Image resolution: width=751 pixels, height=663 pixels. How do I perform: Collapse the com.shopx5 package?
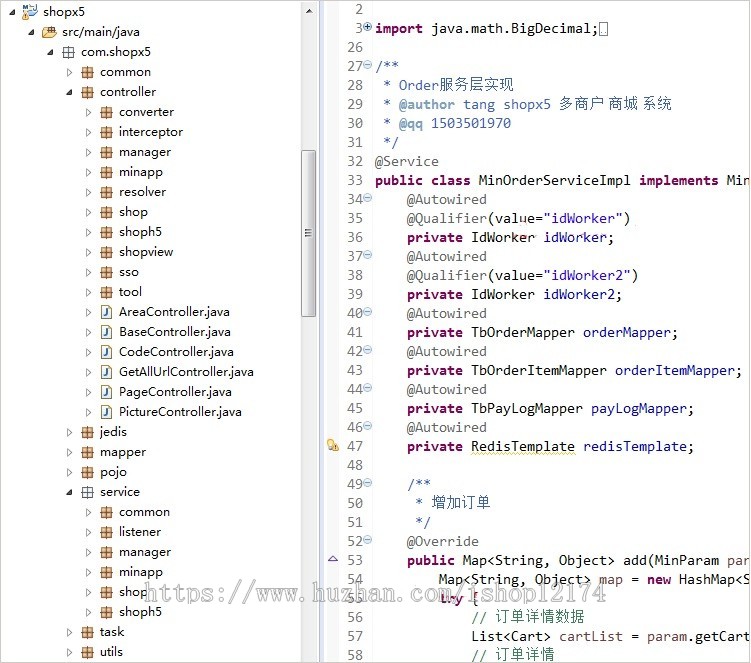(x=50, y=52)
